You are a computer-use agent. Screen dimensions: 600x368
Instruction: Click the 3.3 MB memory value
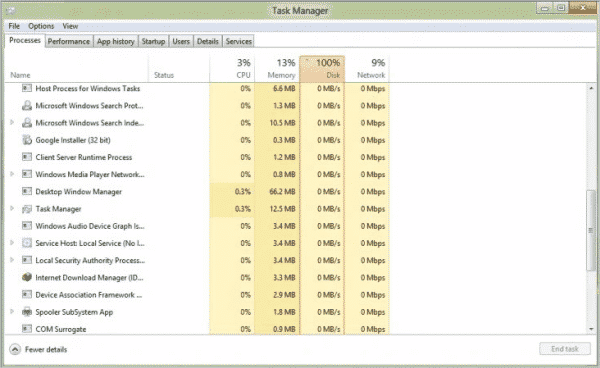click(x=284, y=278)
